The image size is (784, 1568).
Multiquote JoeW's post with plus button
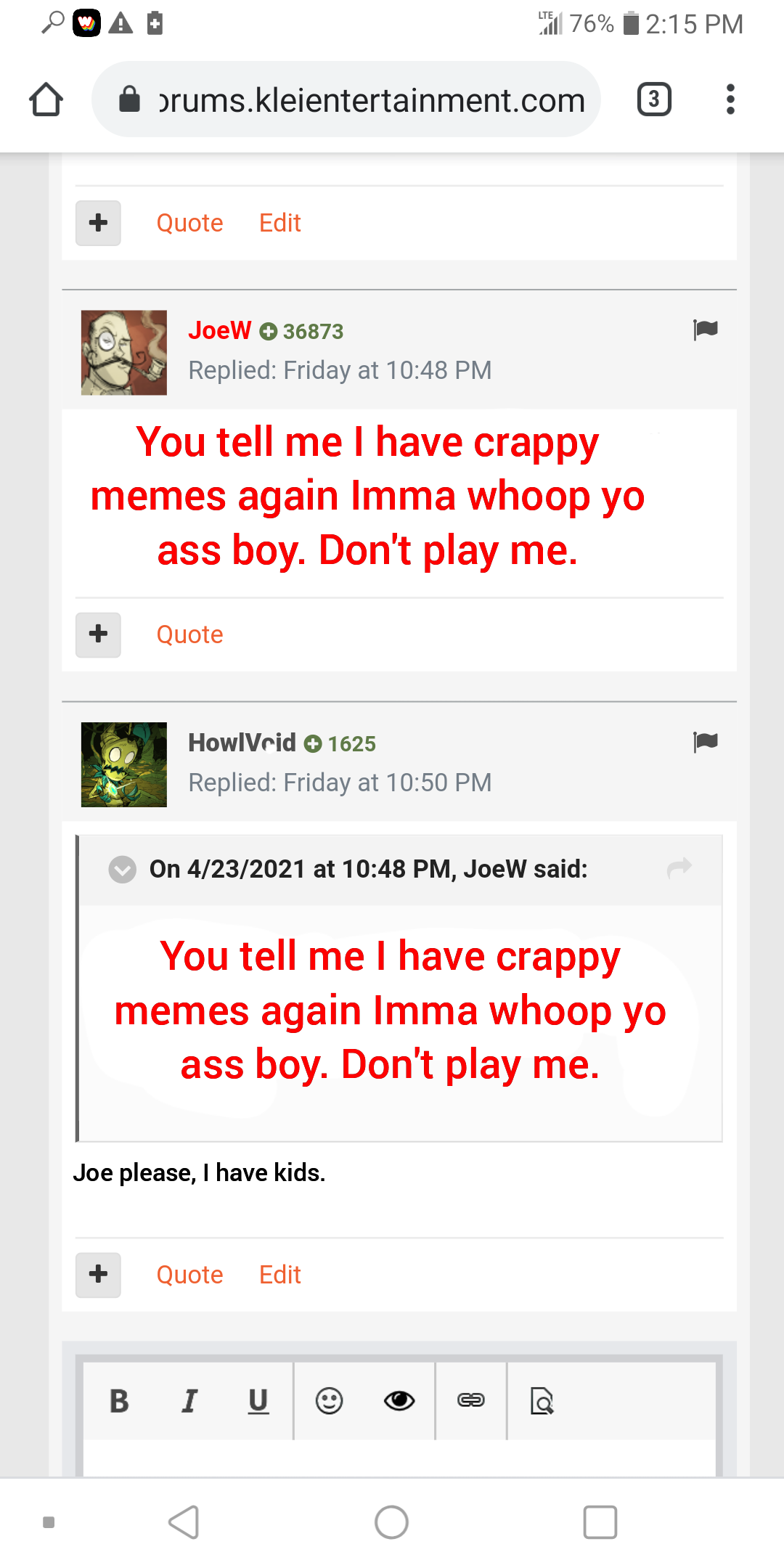[98, 634]
